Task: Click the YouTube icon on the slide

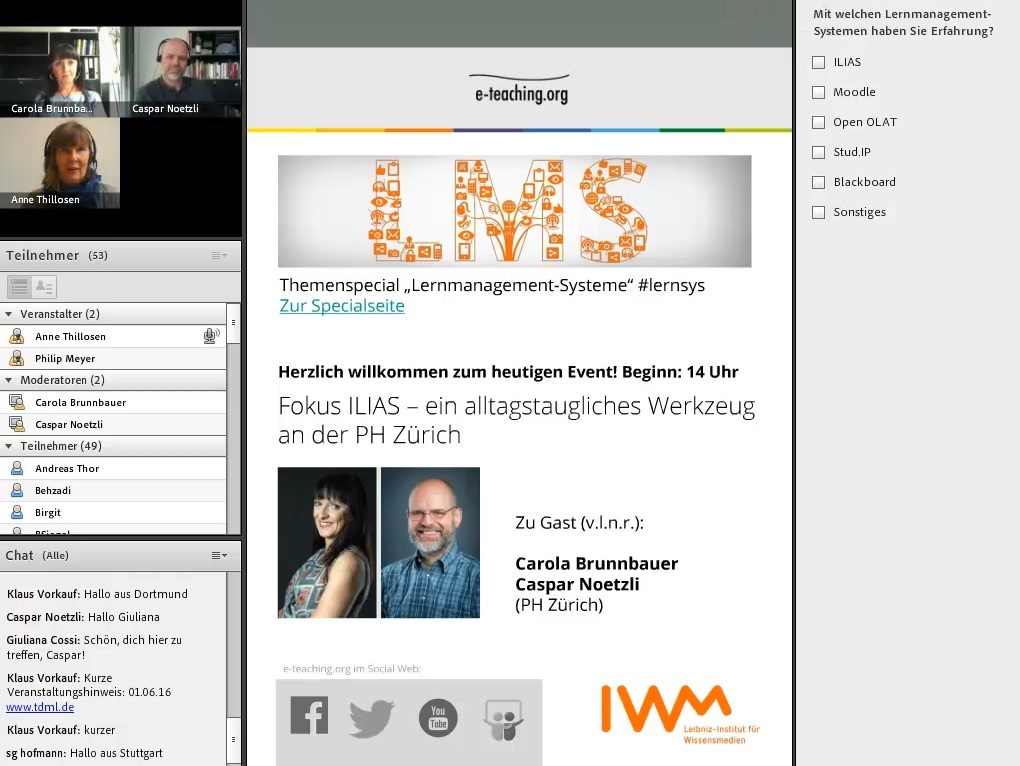Action: pyautogui.click(x=438, y=718)
